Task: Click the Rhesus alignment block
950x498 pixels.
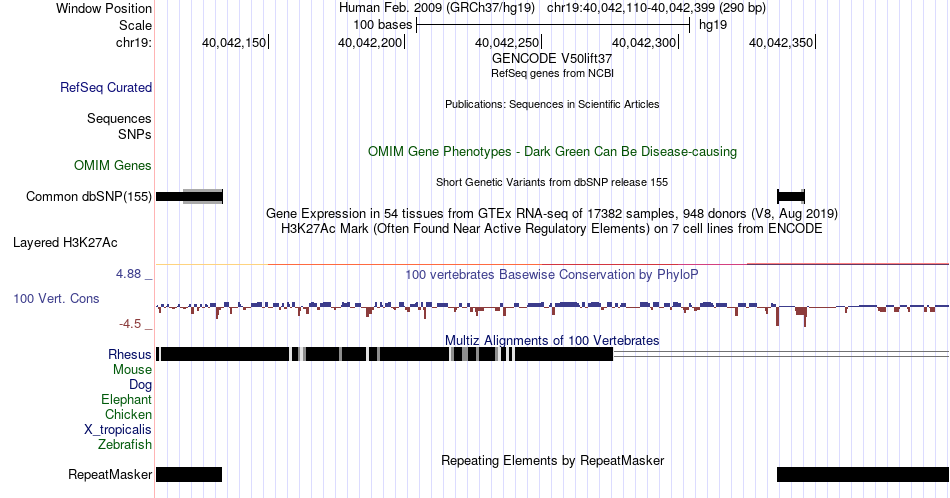Action: [x=385, y=354]
